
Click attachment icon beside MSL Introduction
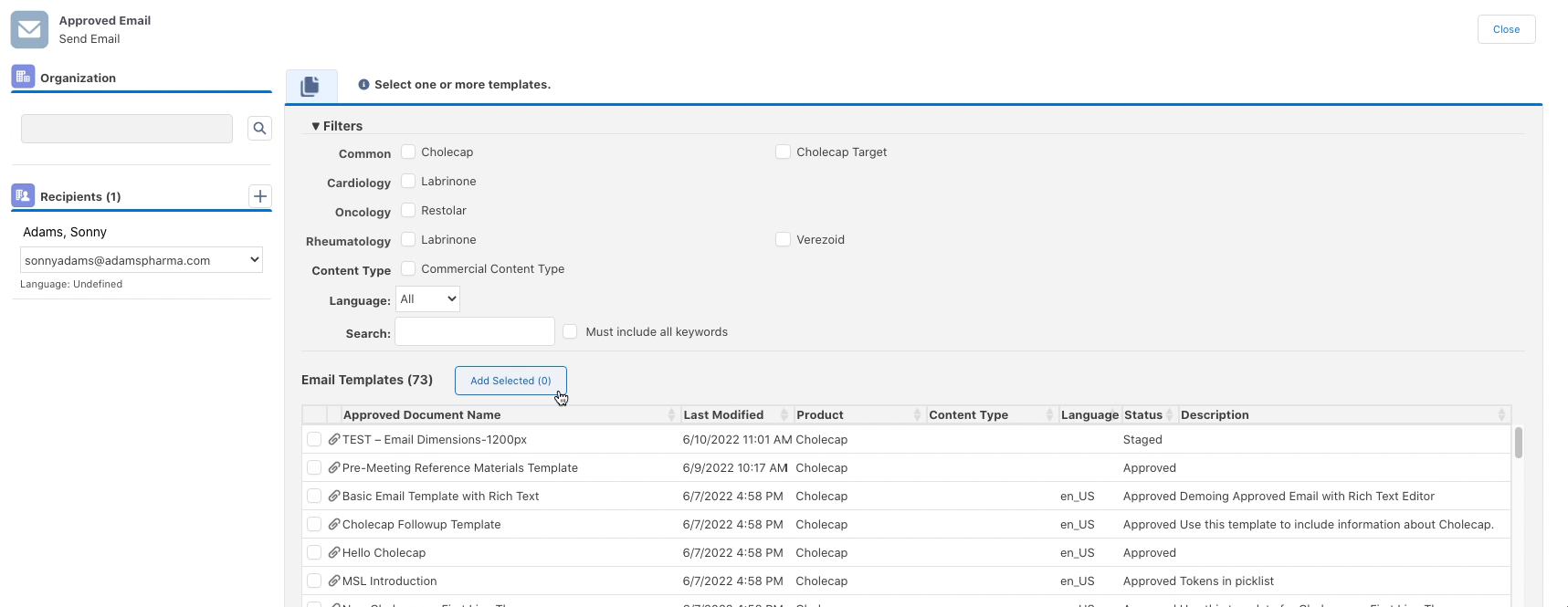(x=334, y=581)
